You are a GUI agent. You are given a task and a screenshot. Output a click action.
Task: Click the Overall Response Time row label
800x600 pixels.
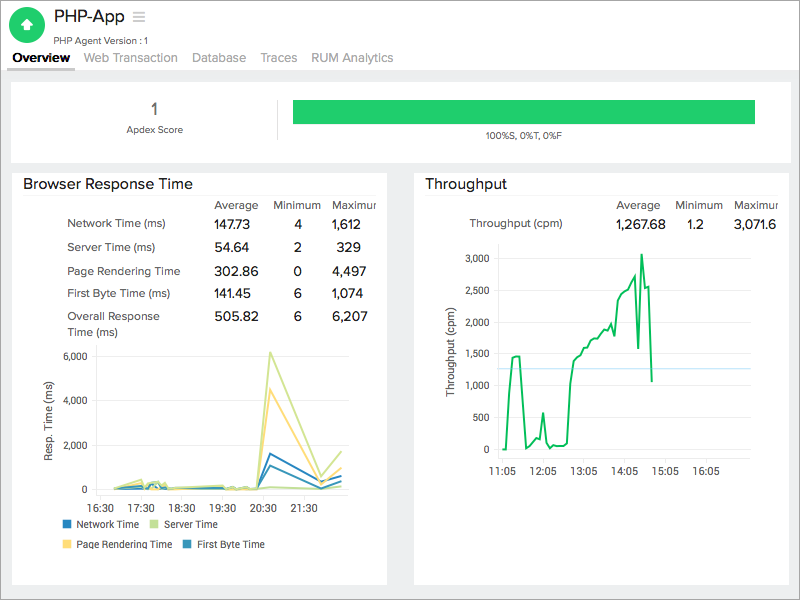point(113,323)
